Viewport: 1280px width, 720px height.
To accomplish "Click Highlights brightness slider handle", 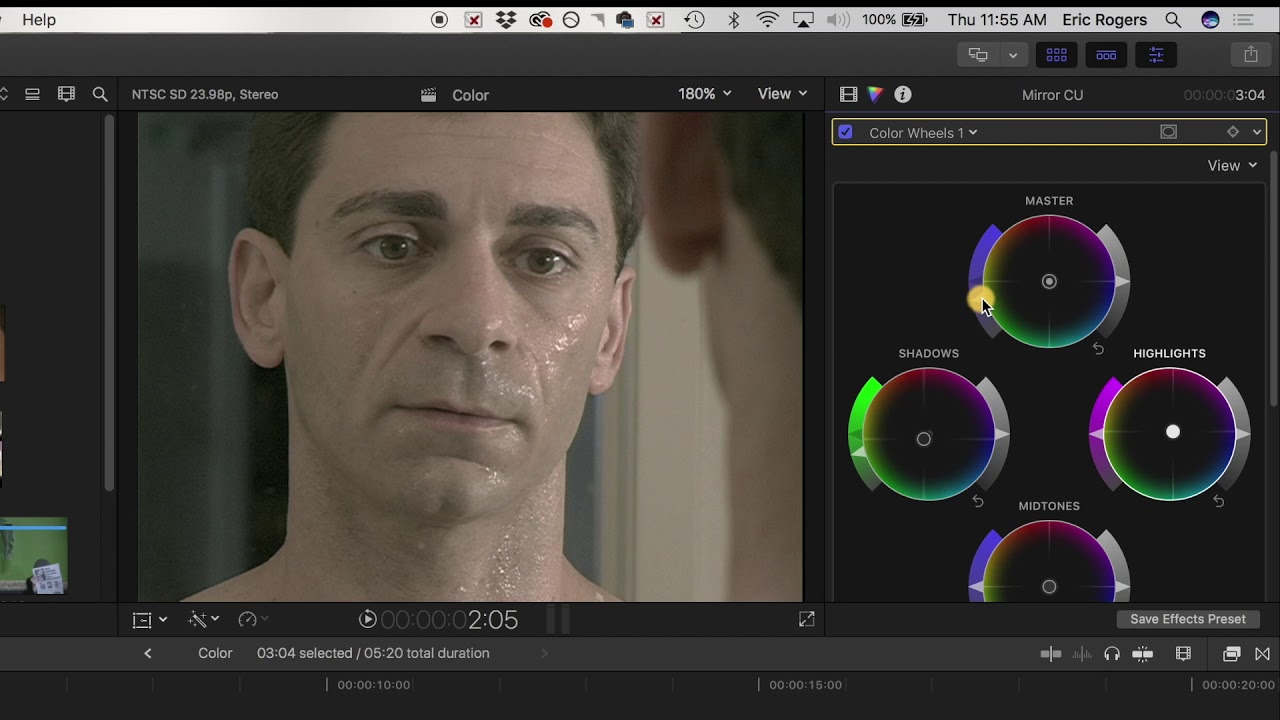I will pyautogui.click(x=1243, y=434).
